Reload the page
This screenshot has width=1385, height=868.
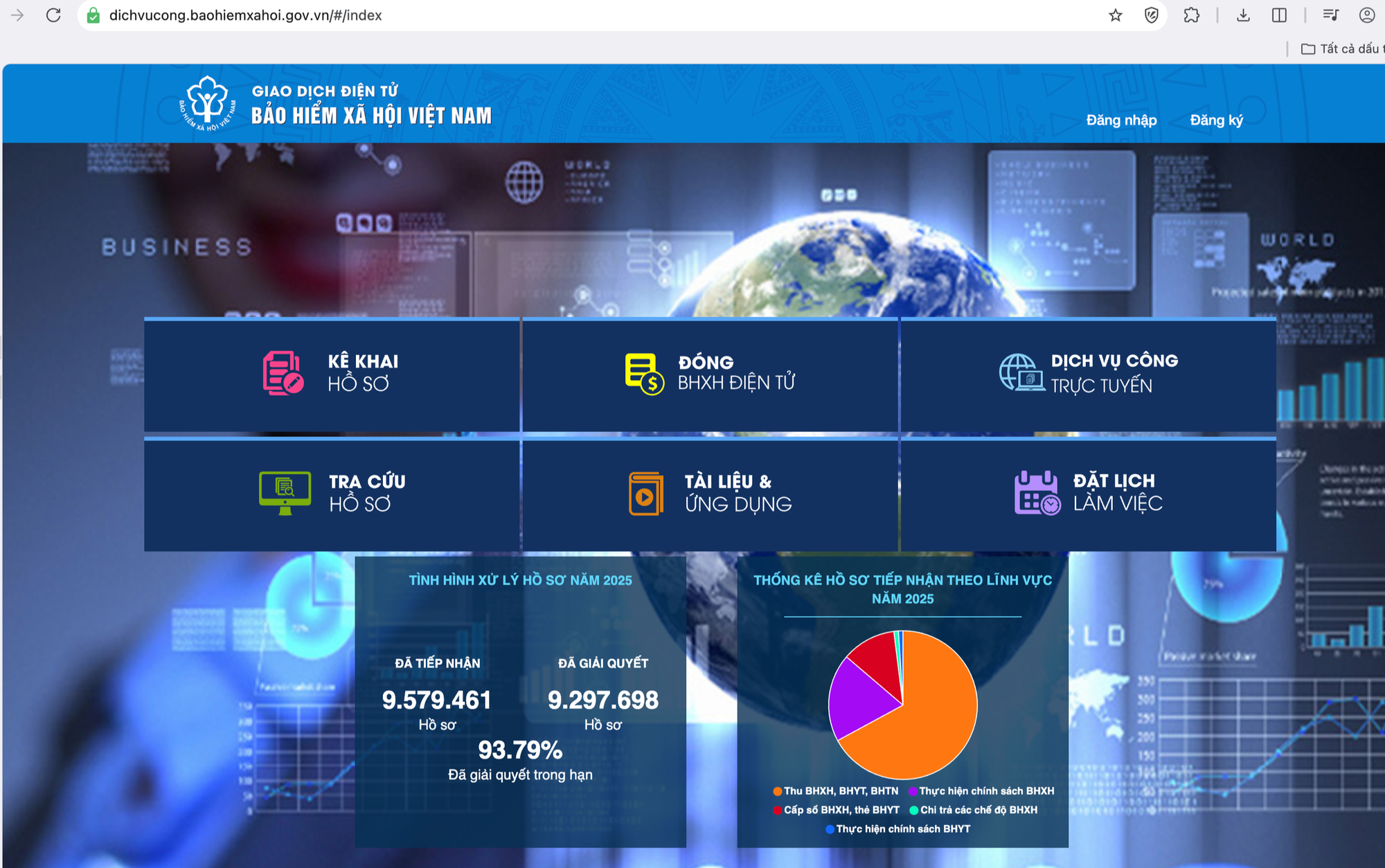click(x=53, y=15)
